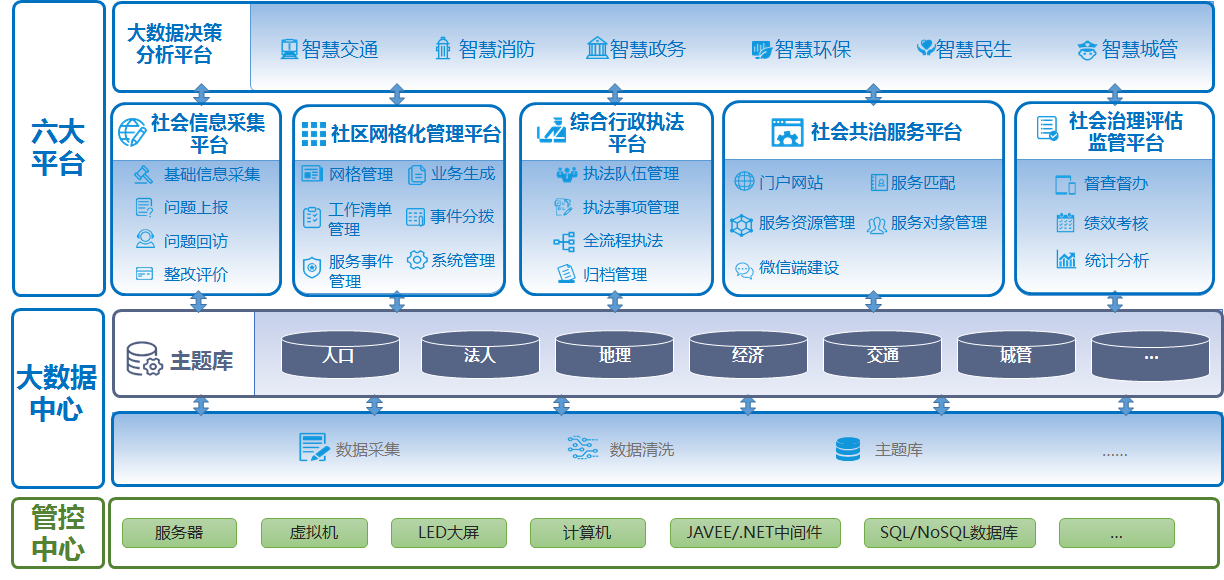Click the grid icon of 社区网格化管理平台
Viewport: 1224px width, 580px height.
coord(314,134)
